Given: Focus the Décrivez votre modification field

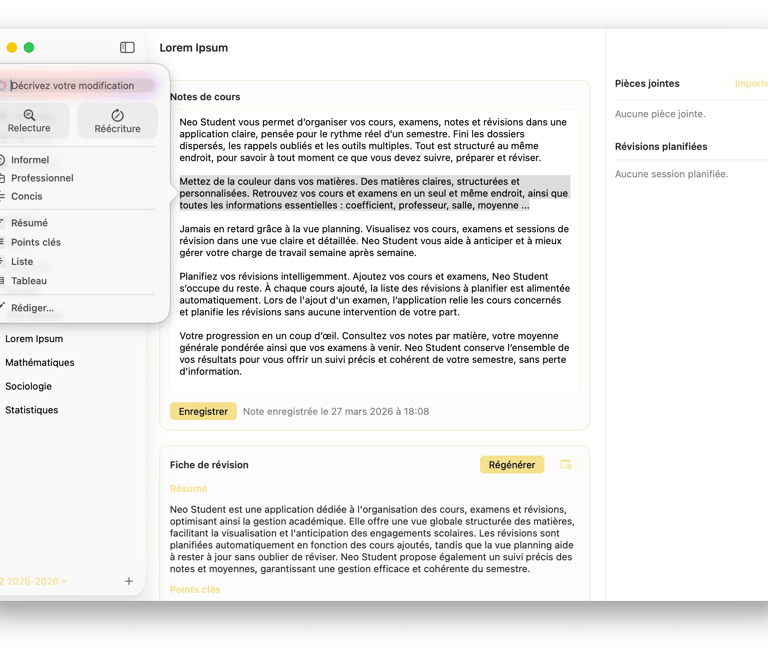Looking at the screenshot, I should coord(76,85).
